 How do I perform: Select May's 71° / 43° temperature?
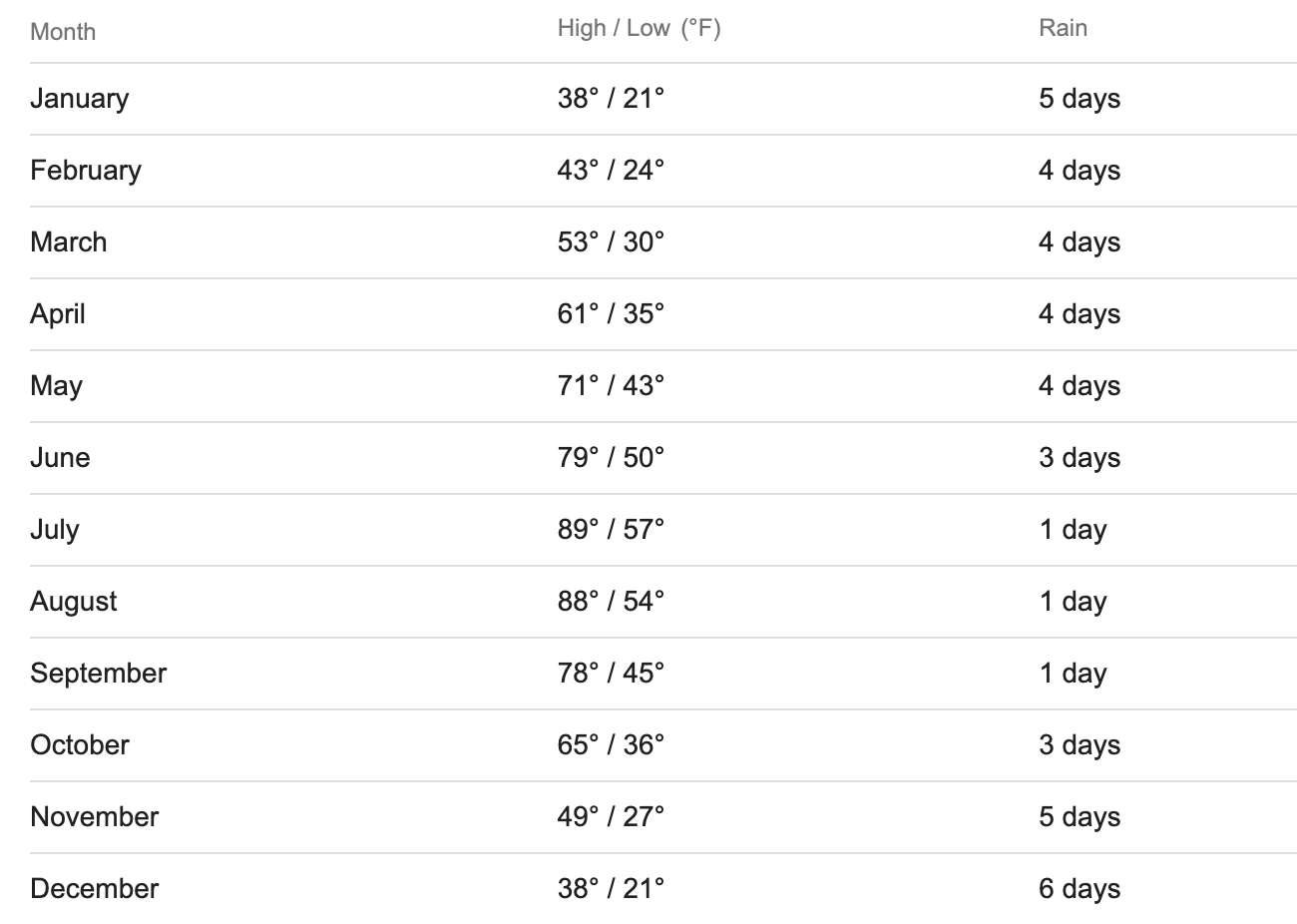pyautogui.click(x=611, y=385)
